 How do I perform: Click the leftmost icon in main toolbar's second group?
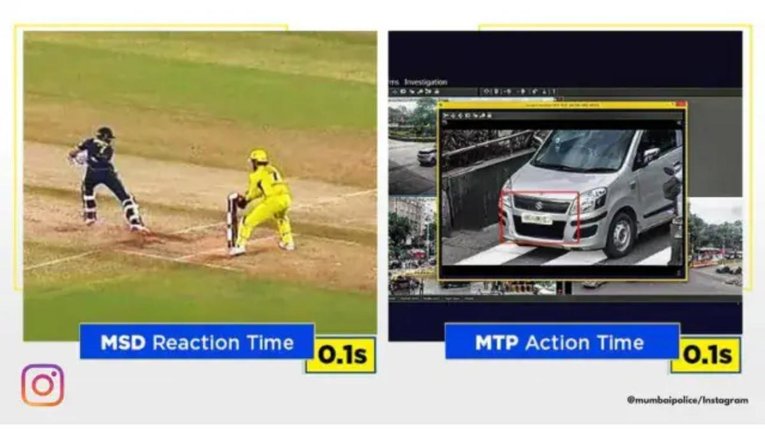tap(486, 91)
